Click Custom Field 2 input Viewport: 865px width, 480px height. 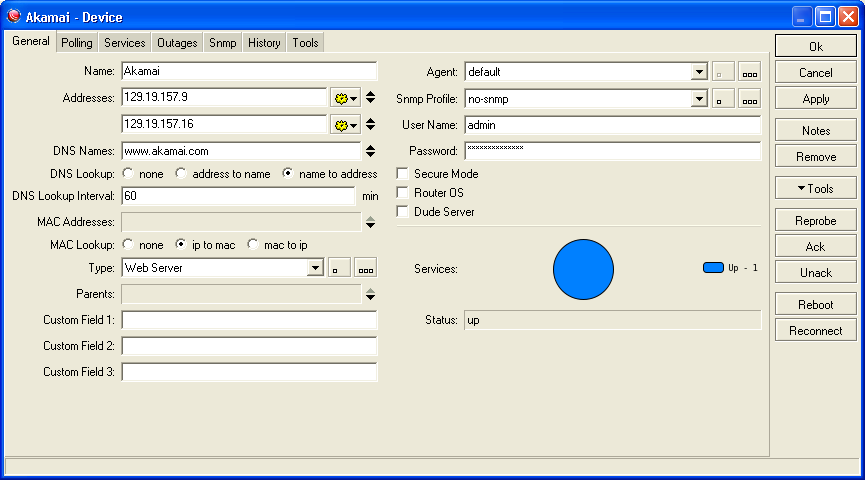(249, 346)
